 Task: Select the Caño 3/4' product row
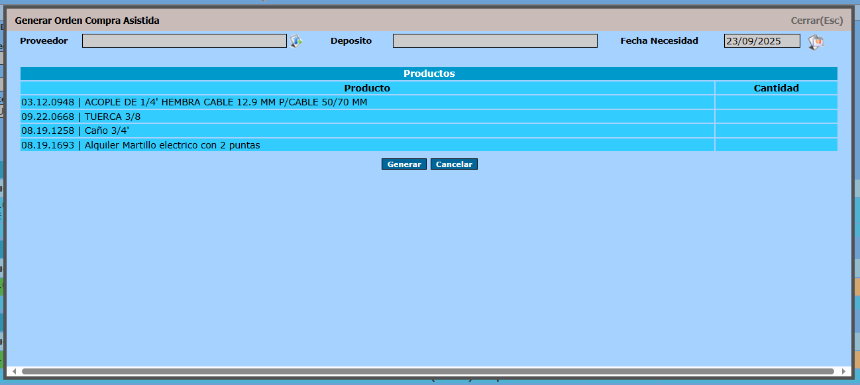367,131
